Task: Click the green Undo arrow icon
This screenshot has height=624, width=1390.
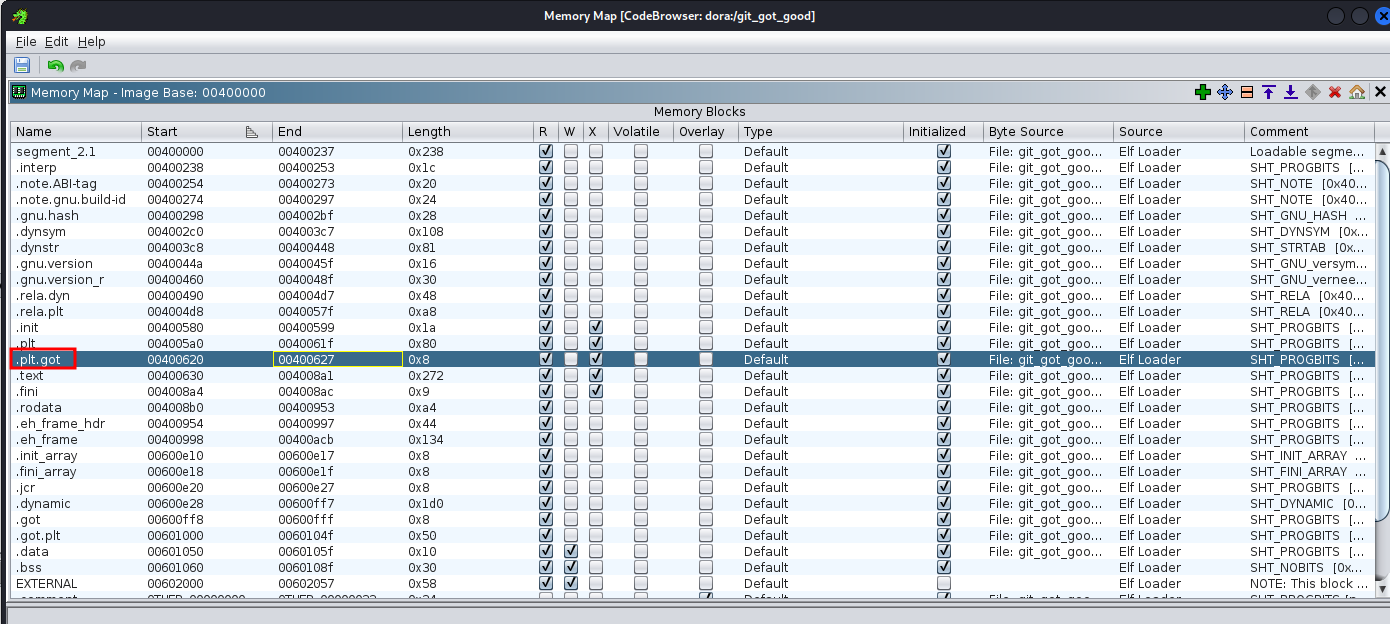Action: coord(56,65)
